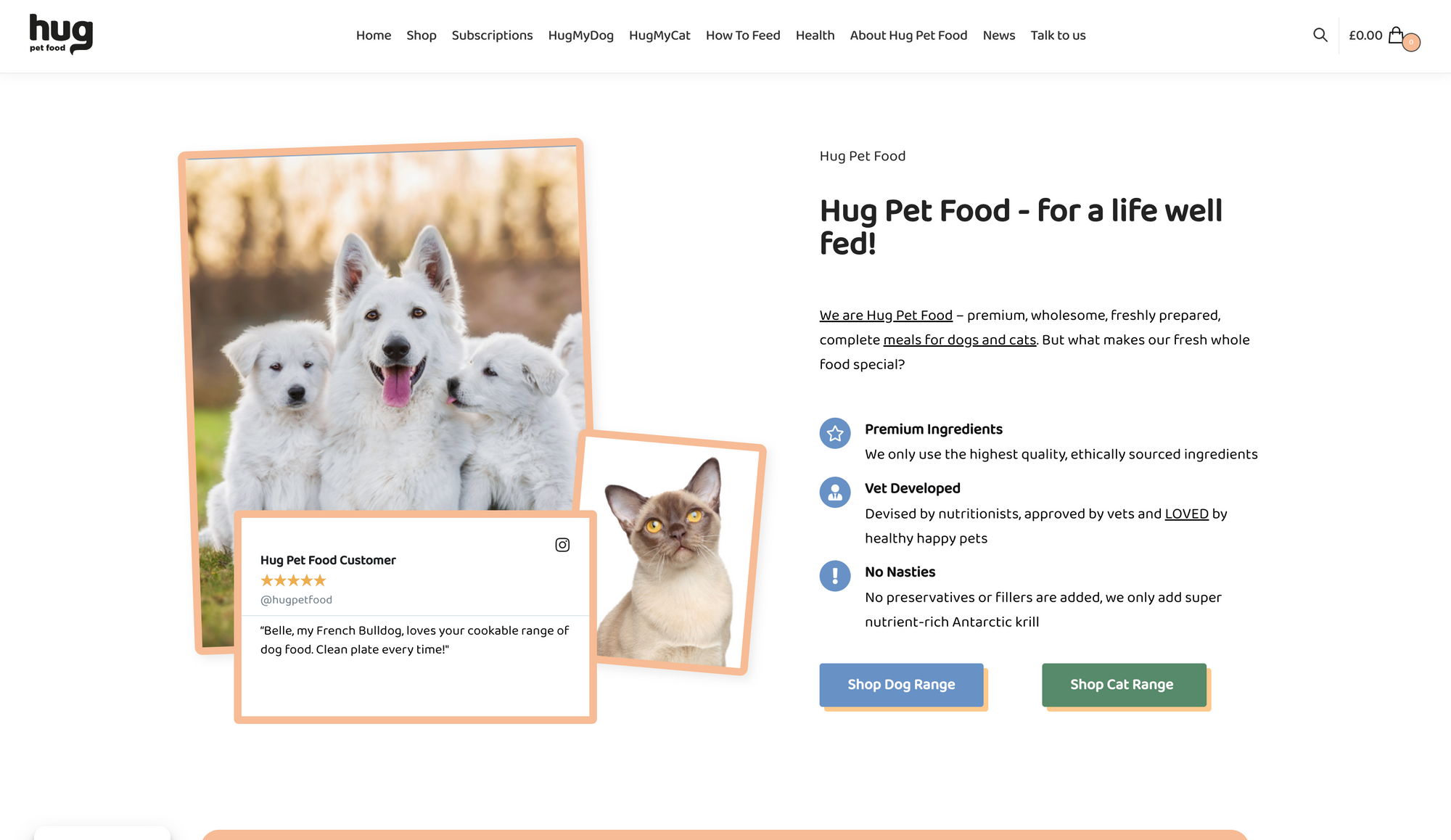Click the orange cart item count badge
This screenshot has height=840, width=1451.
tap(1411, 43)
